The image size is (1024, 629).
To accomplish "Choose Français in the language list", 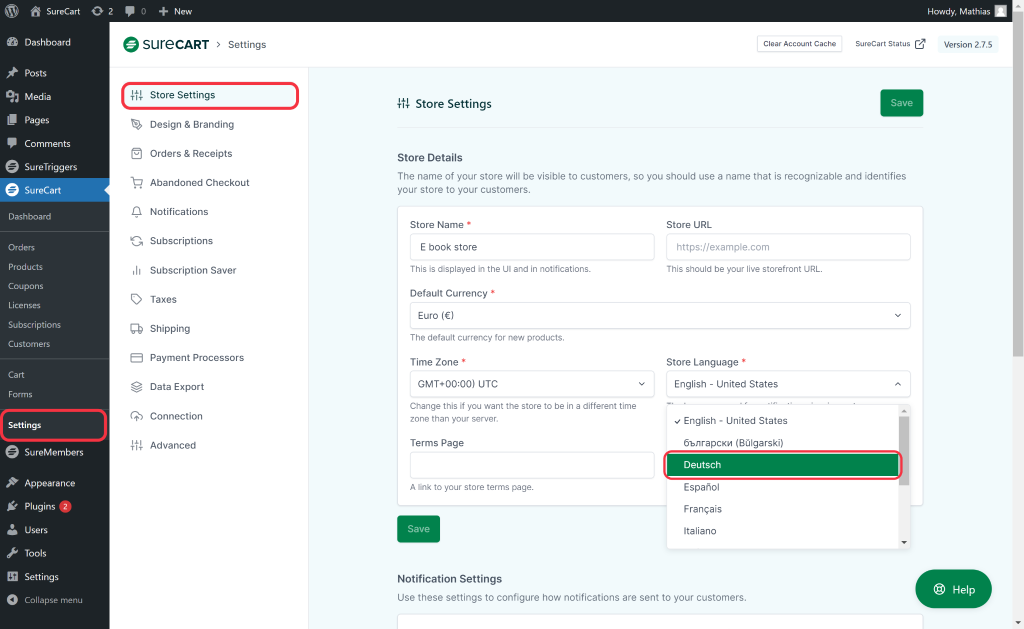I will point(703,509).
